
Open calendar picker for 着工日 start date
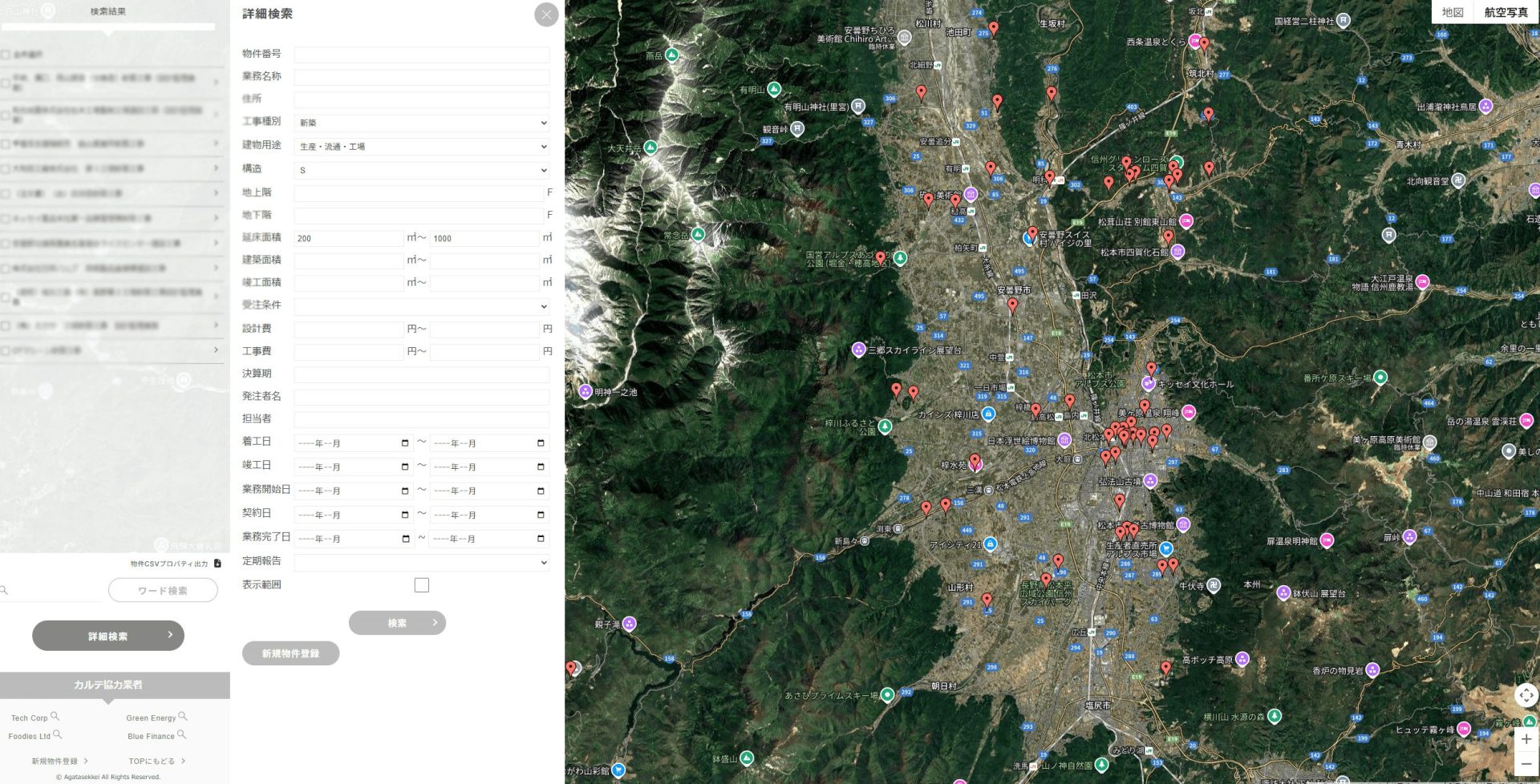tap(405, 443)
